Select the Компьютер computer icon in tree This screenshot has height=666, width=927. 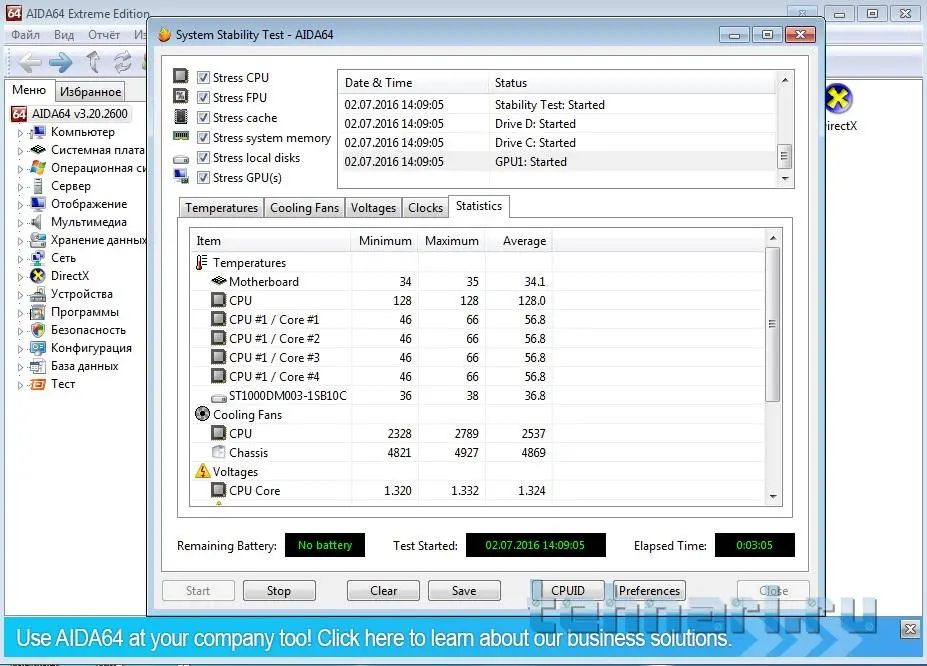click(38, 132)
